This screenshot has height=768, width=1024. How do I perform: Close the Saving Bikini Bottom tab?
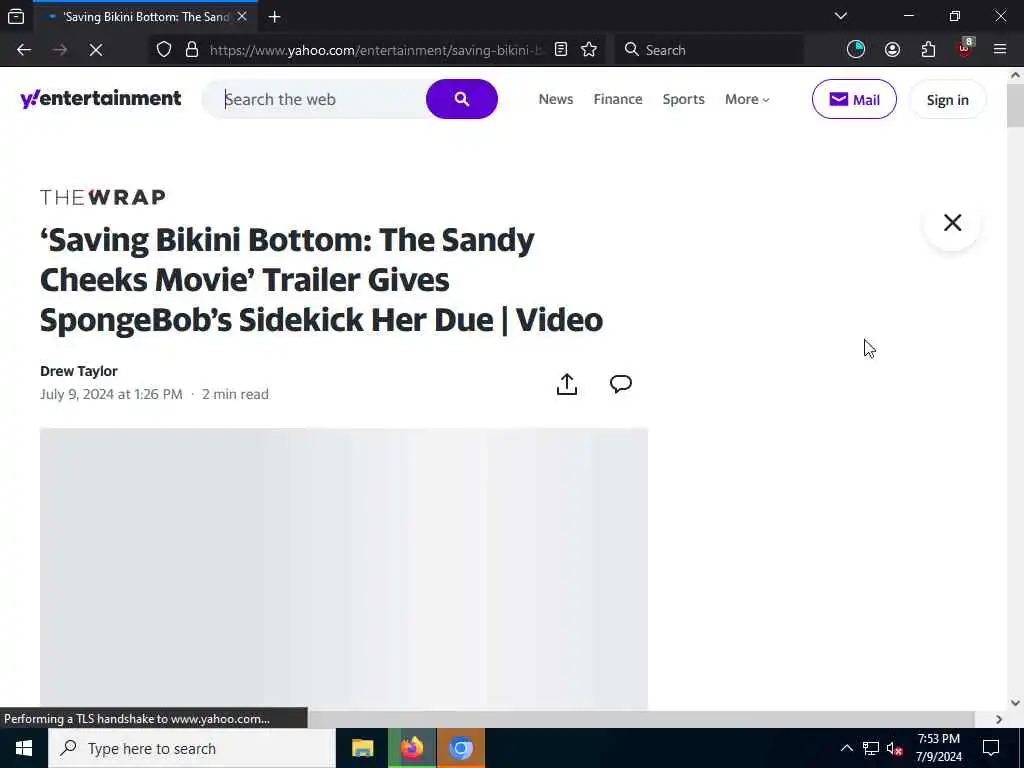(x=242, y=16)
